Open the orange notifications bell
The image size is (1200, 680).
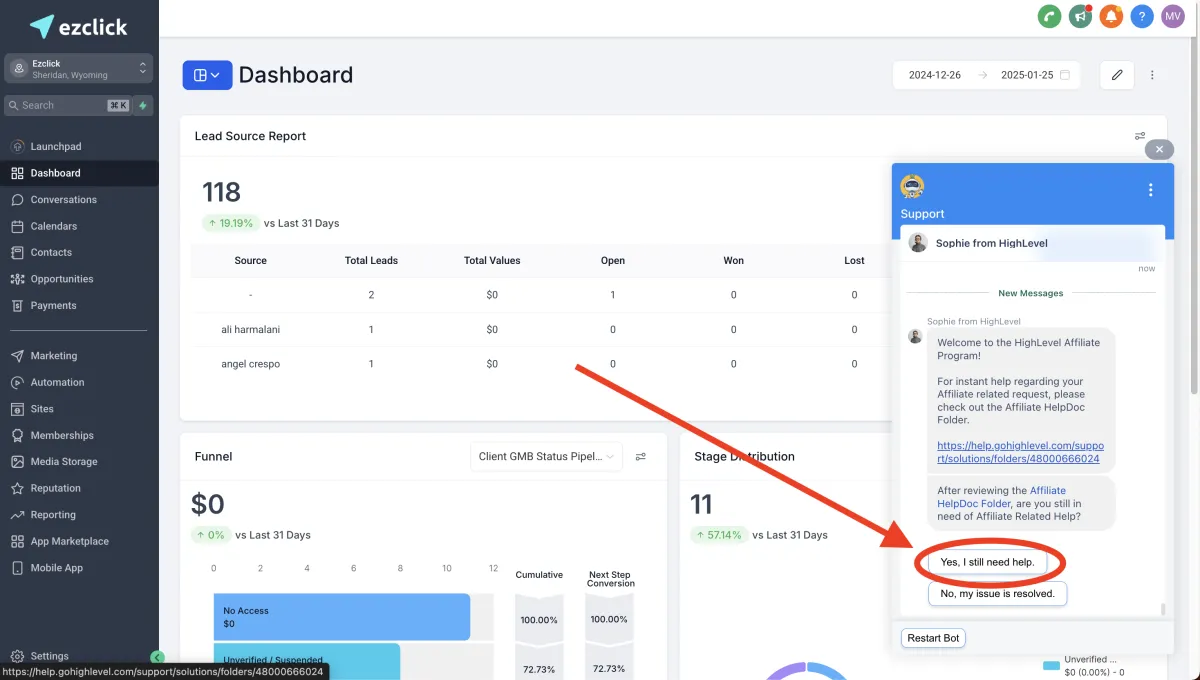point(1111,16)
